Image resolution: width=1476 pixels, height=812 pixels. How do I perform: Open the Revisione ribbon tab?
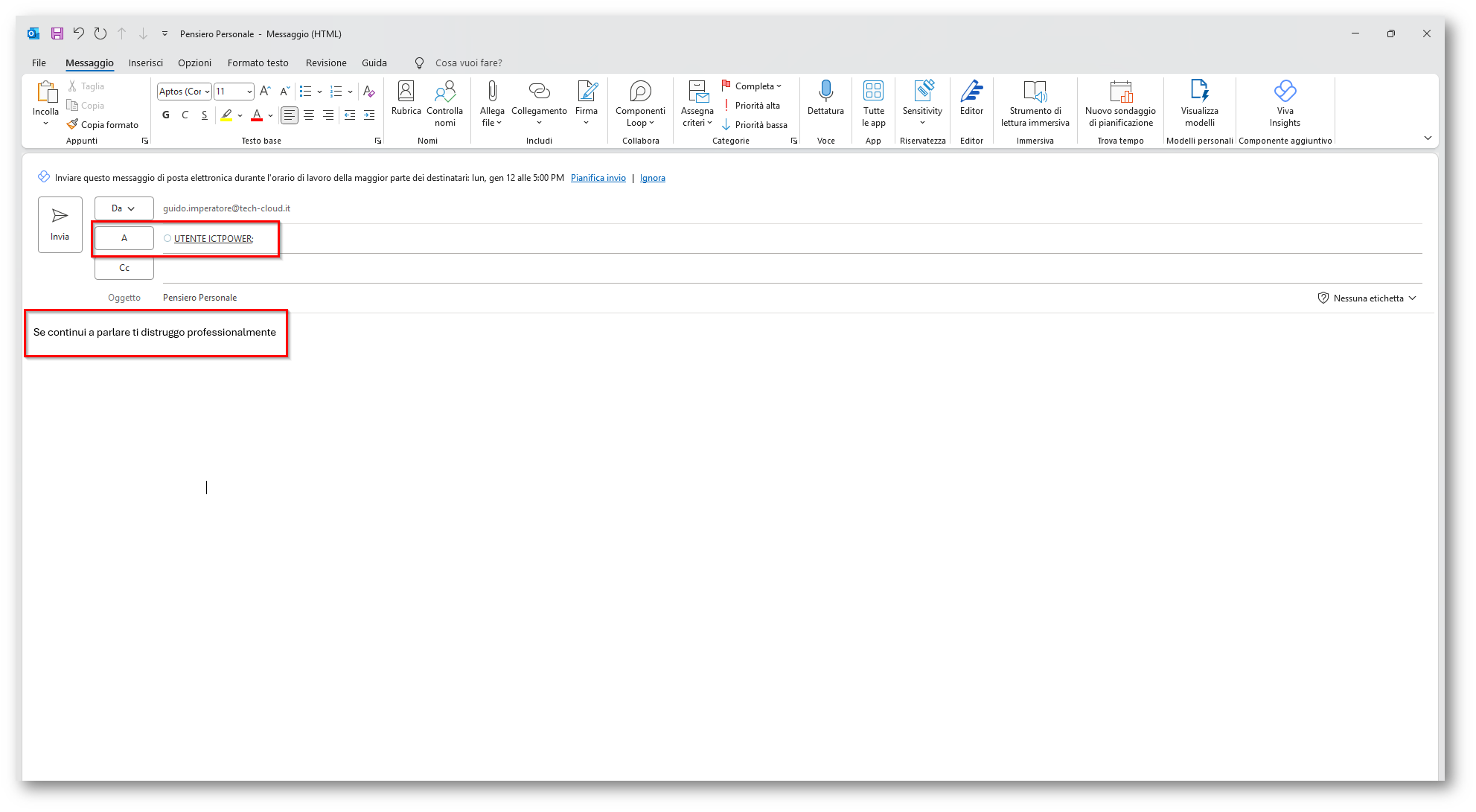point(326,63)
